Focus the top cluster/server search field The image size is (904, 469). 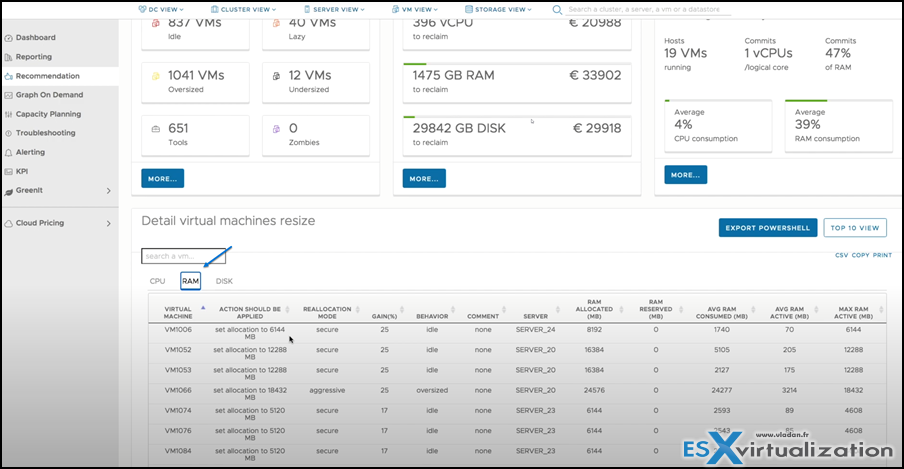pyautogui.click(x=649, y=9)
